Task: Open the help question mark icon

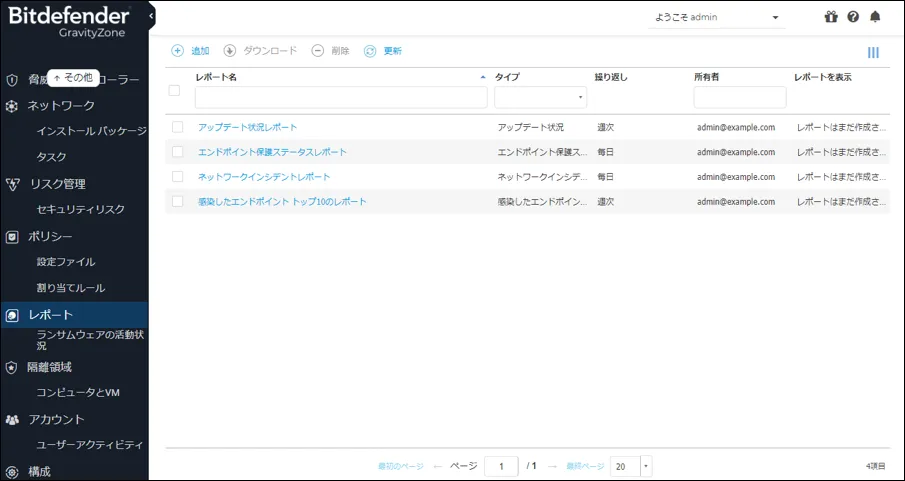Action: click(x=853, y=17)
